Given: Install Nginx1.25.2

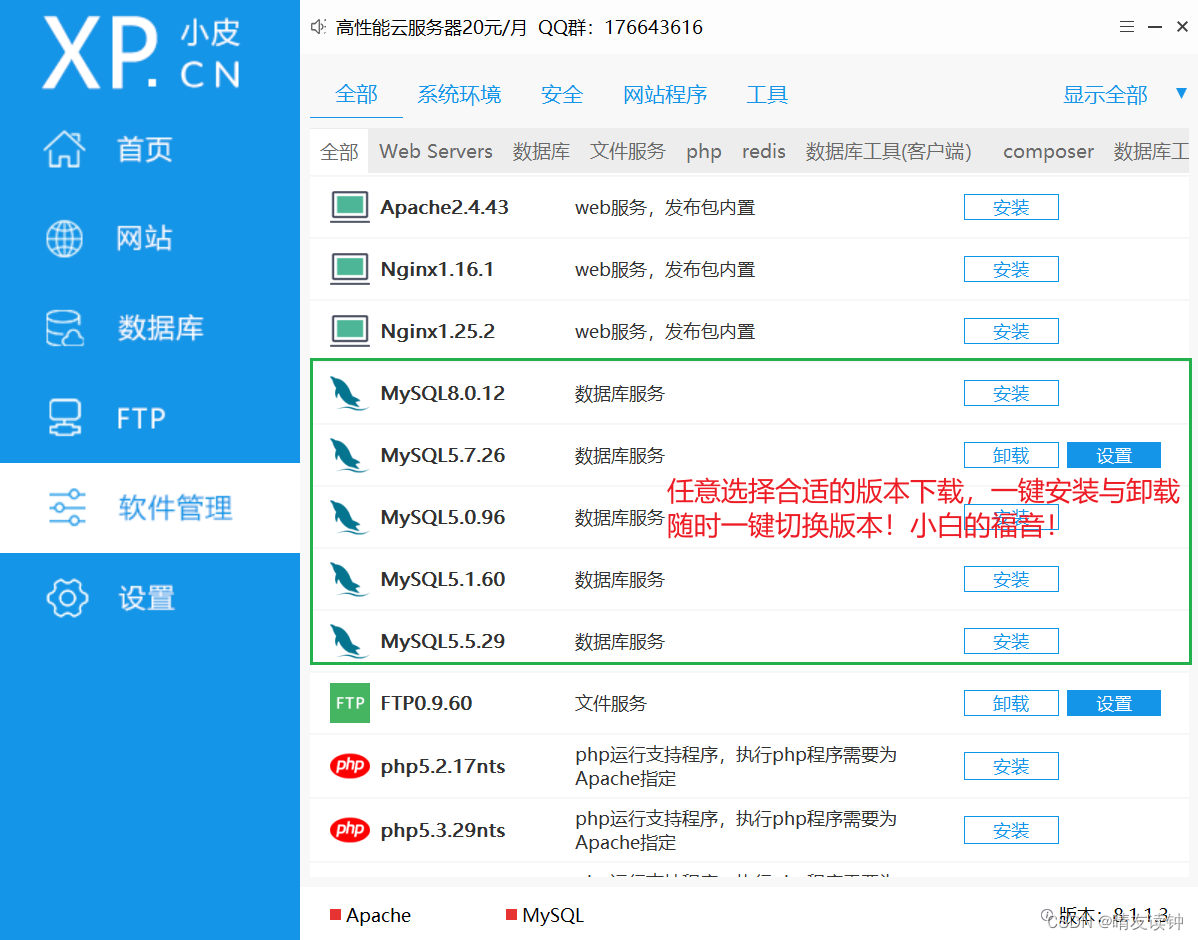Looking at the screenshot, I should point(1011,331).
